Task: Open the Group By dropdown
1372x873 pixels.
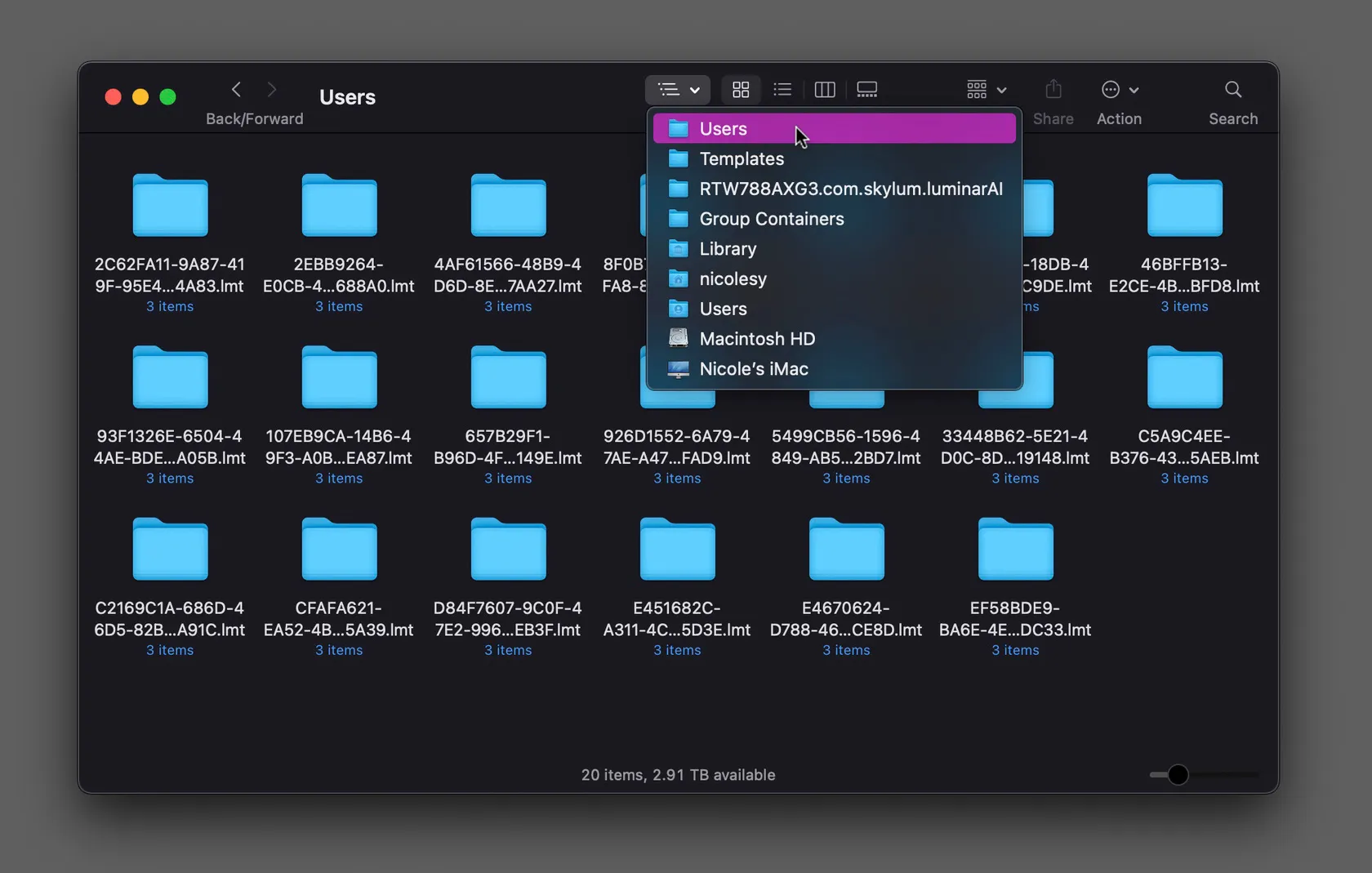Action: pos(986,90)
